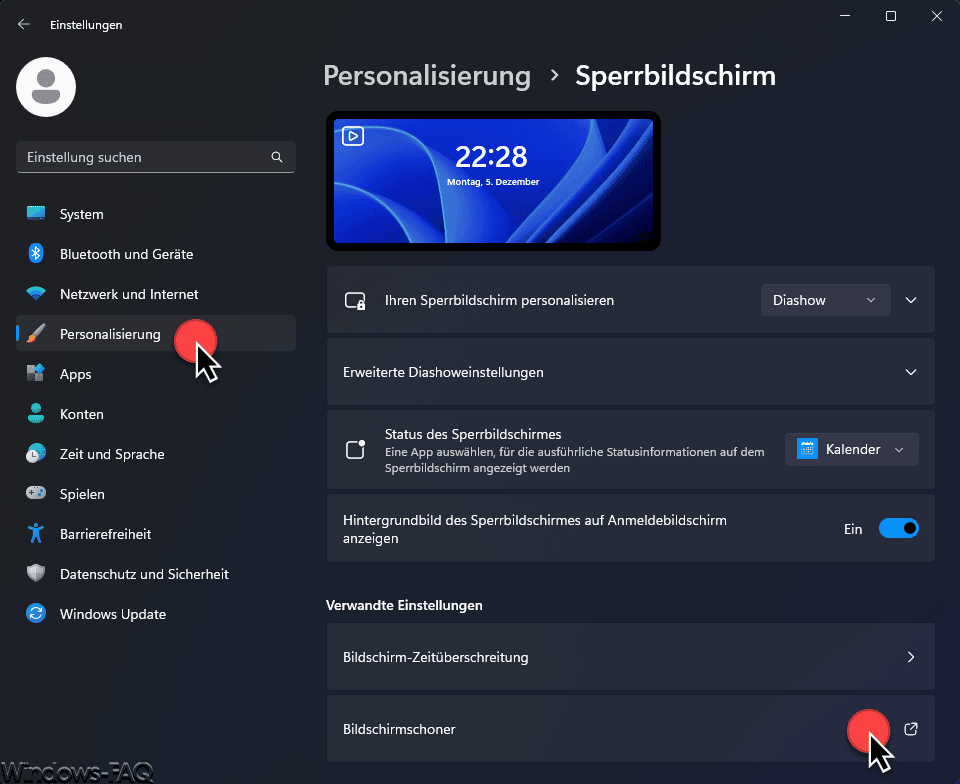Click the Personalisierung paintbrush icon
The image size is (960, 784).
click(36, 334)
